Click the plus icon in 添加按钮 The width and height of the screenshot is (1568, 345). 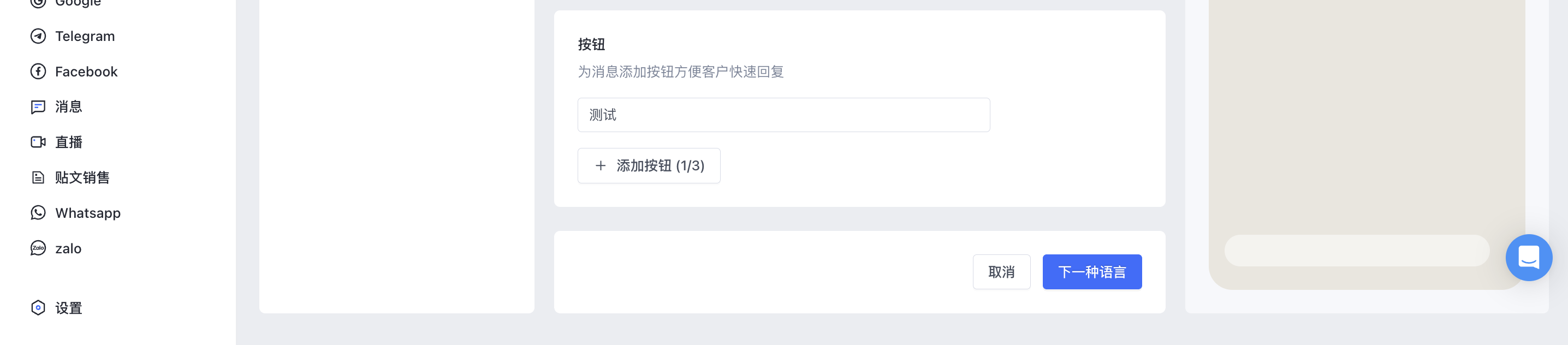(600, 165)
